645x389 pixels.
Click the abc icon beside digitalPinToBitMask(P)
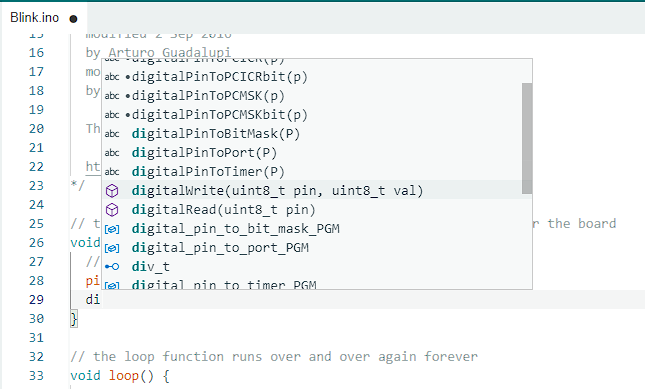click(112, 134)
